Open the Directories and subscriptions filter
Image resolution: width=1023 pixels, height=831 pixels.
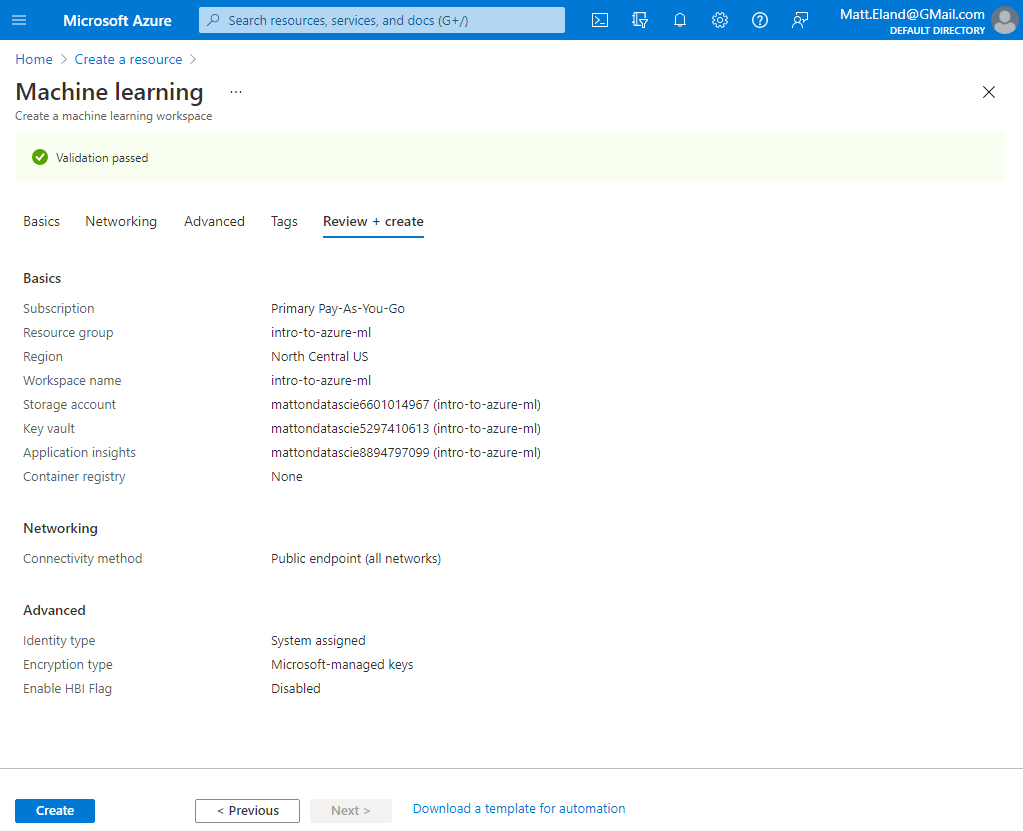640,20
